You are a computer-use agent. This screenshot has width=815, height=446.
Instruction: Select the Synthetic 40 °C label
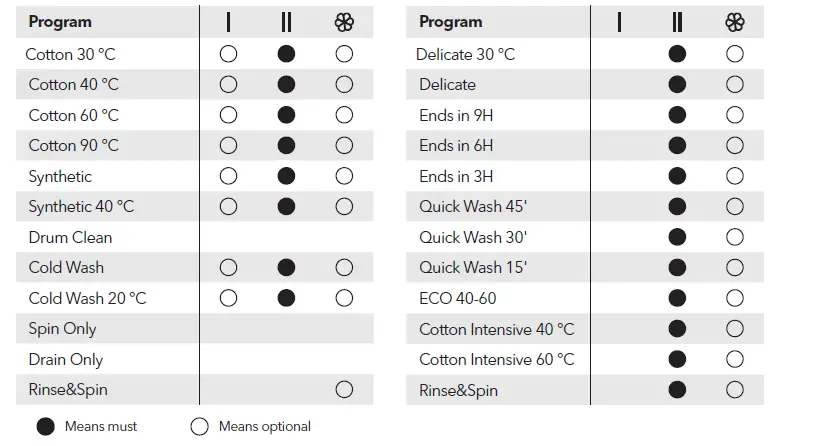[81, 206]
